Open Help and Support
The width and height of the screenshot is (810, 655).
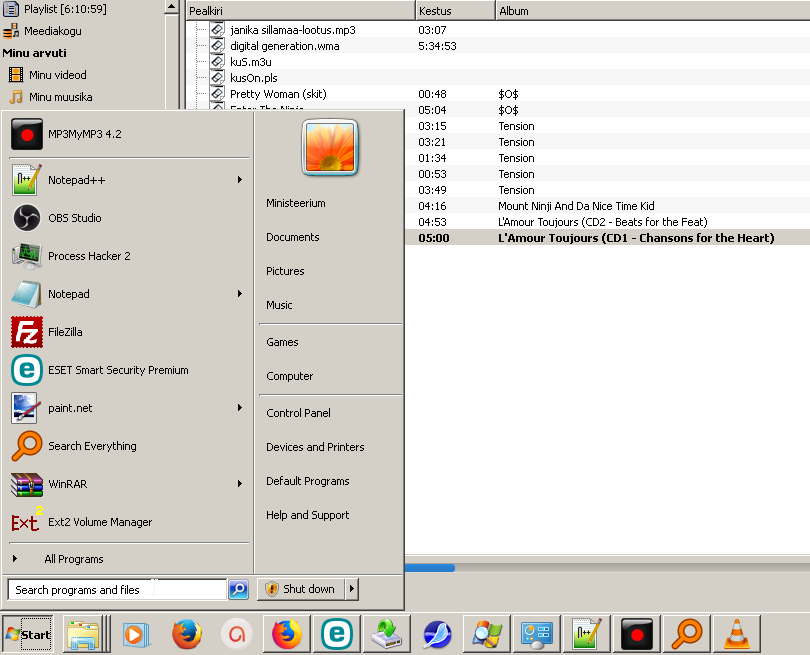[x=308, y=516]
